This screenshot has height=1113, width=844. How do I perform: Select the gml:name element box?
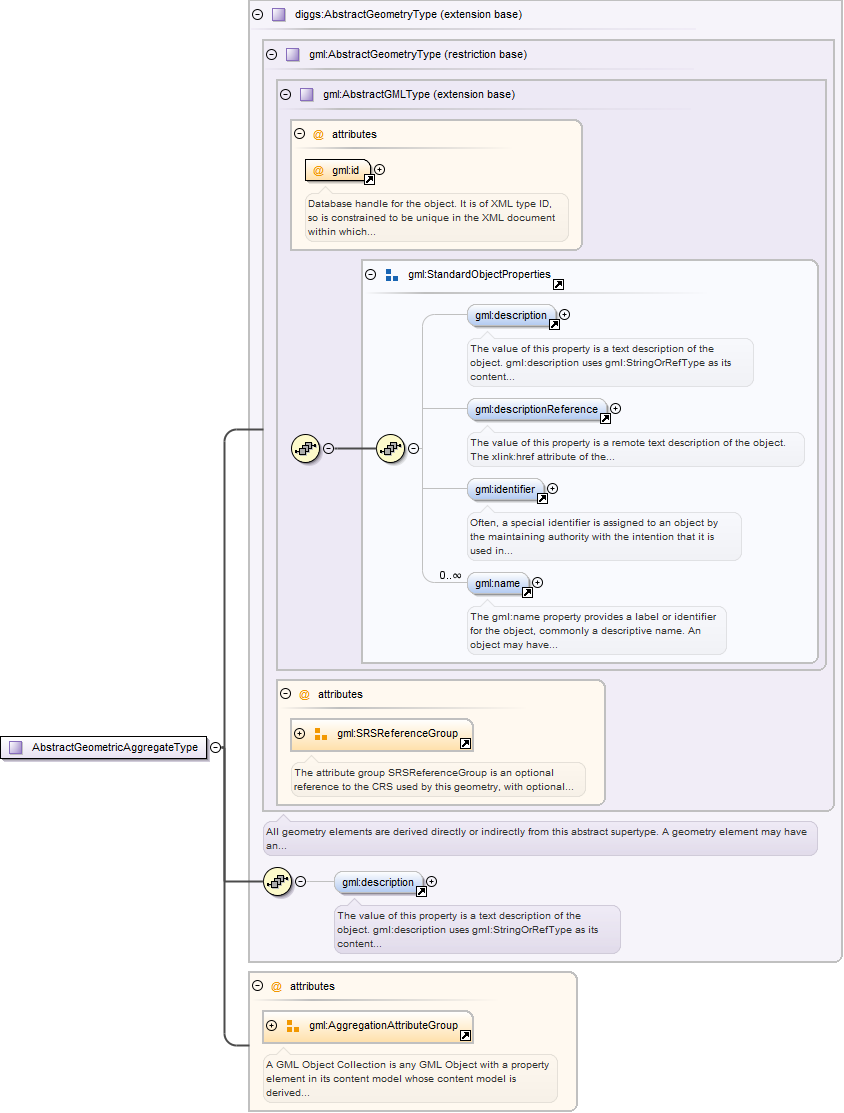click(497, 582)
